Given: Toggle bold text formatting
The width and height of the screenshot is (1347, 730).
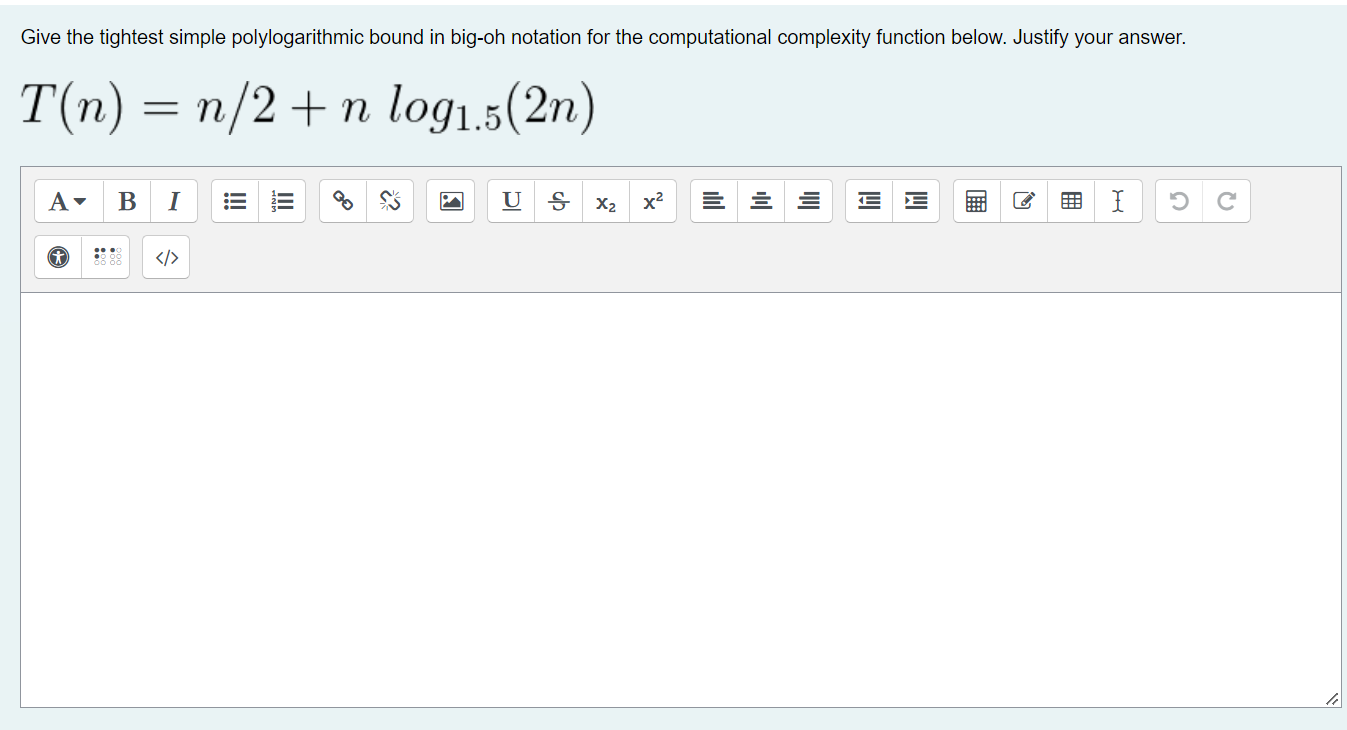Looking at the screenshot, I should click(x=127, y=201).
